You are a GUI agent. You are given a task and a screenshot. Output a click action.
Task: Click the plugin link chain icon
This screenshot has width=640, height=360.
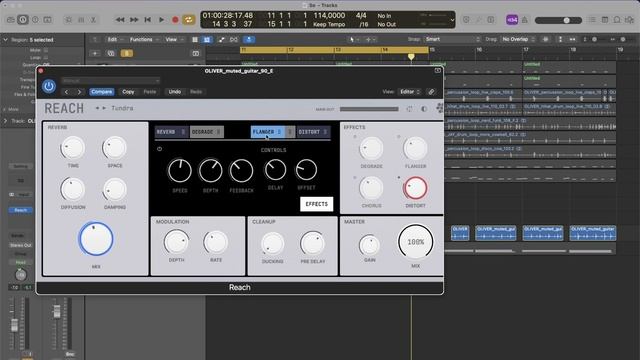tap(431, 92)
